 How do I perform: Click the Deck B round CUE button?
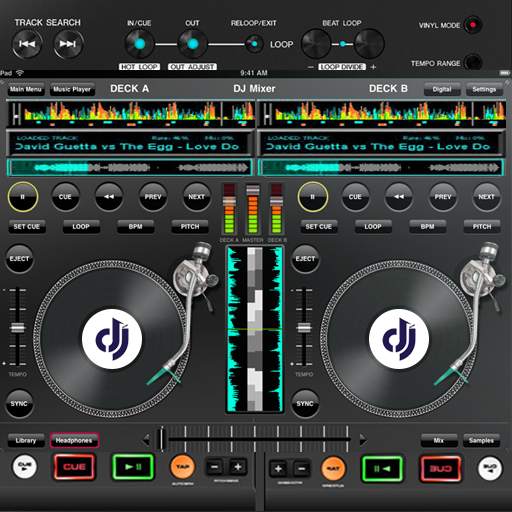coord(355,197)
